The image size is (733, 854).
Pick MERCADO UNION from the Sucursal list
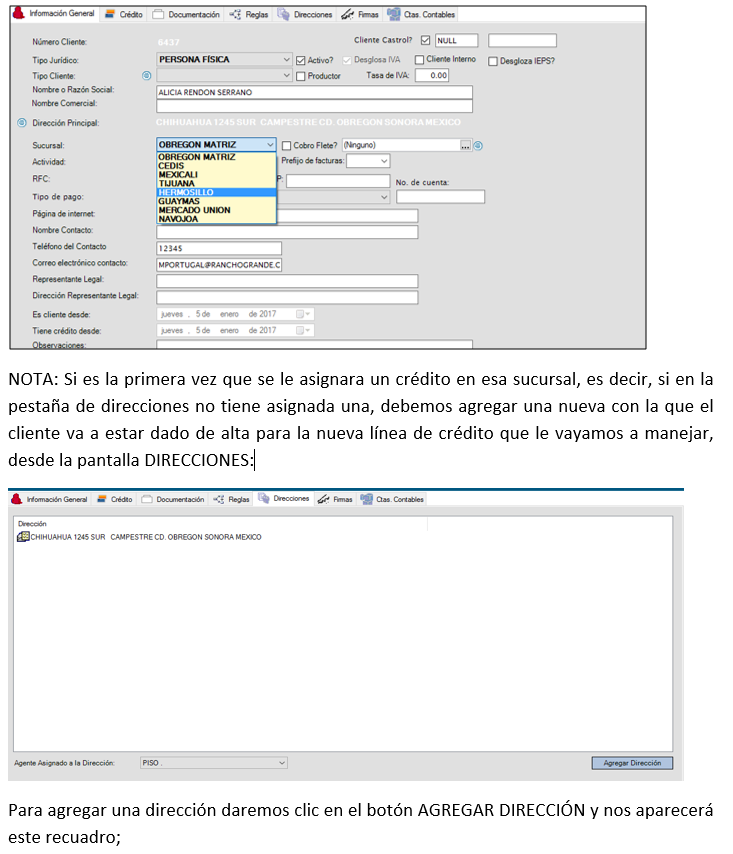pyautogui.click(x=216, y=210)
